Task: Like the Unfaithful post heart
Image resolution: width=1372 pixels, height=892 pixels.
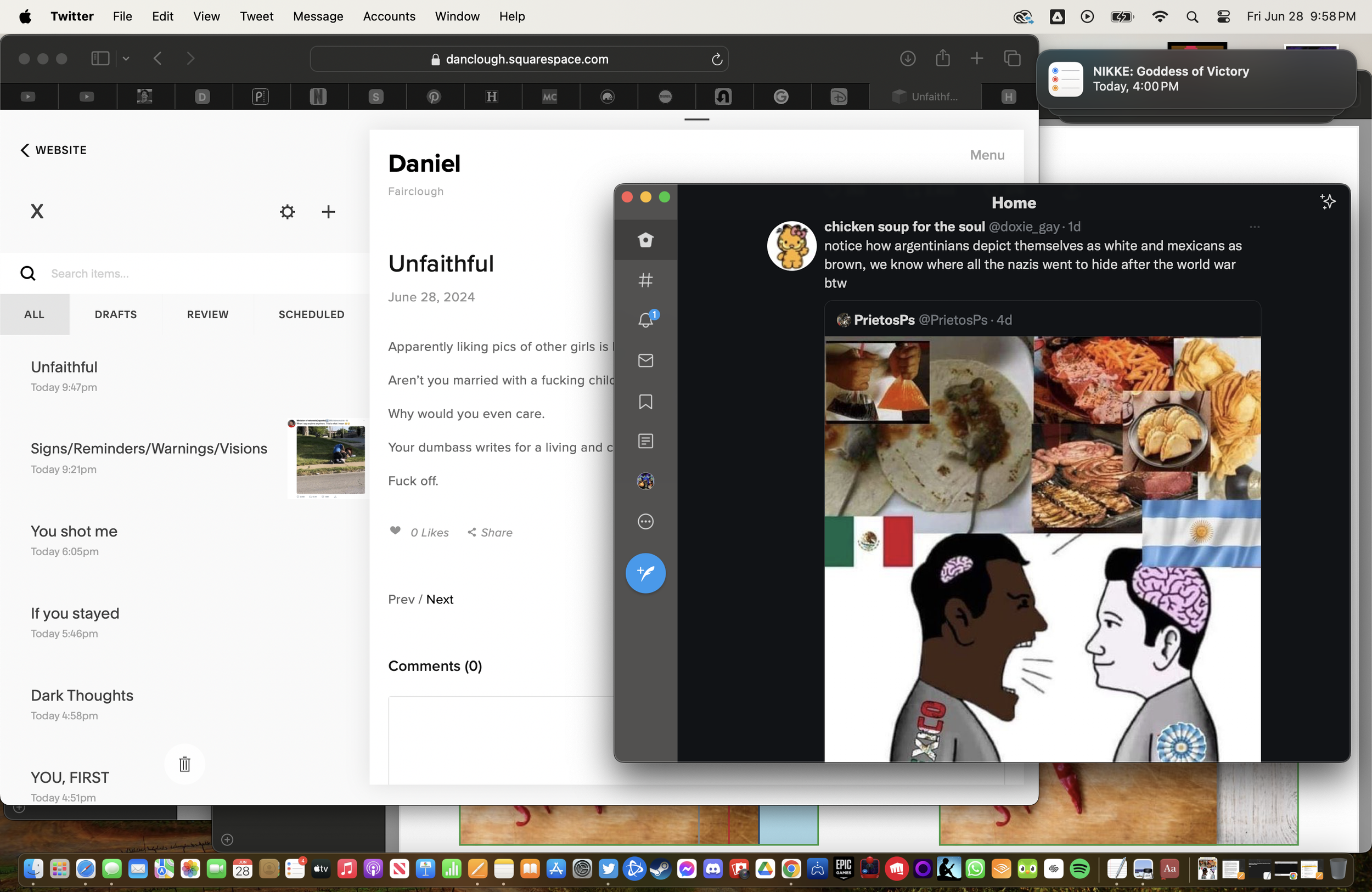Action: point(395,530)
